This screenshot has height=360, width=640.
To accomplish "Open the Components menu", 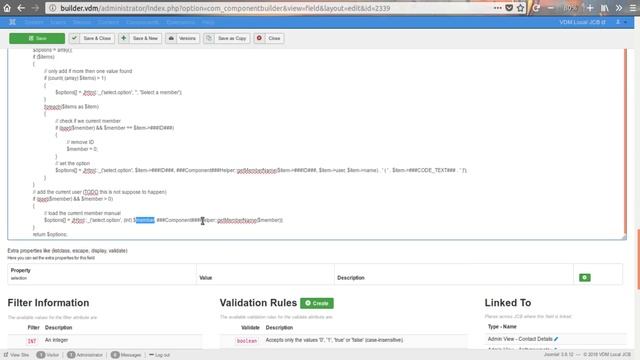I will 142,22.
